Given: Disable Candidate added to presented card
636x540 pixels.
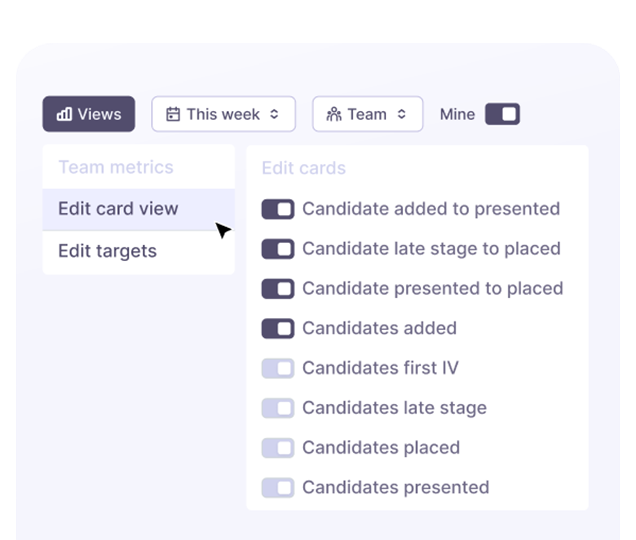Looking at the screenshot, I should 278,209.
